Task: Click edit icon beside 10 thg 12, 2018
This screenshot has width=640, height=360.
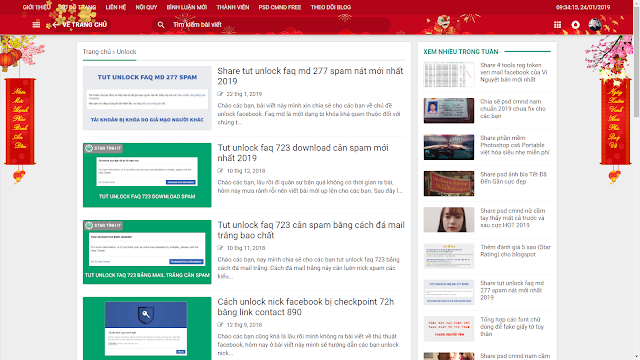Action: pyautogui.click(x=220, y=171)
